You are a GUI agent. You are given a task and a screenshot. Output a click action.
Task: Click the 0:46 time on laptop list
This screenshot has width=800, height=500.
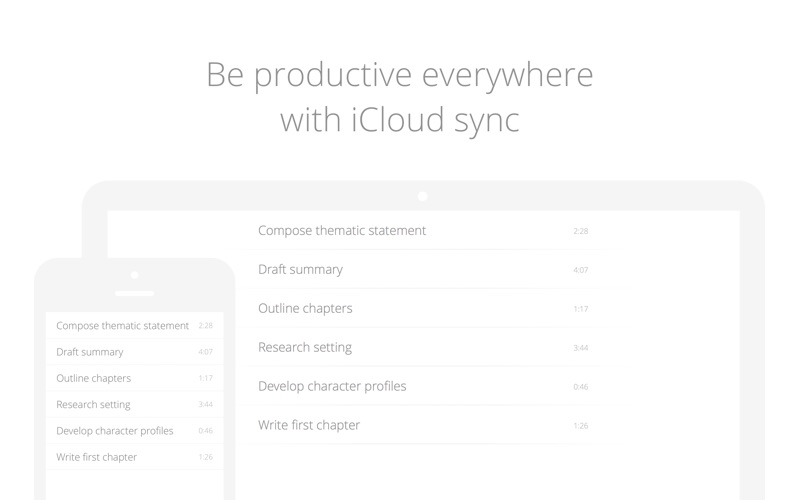581,387
